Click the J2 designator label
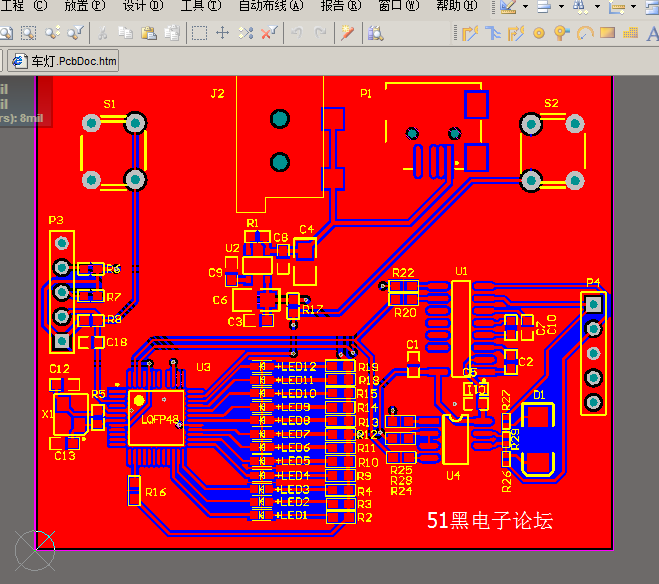This screenshot has width=659, height=584. pyautogui.click(x=218, y=93)
